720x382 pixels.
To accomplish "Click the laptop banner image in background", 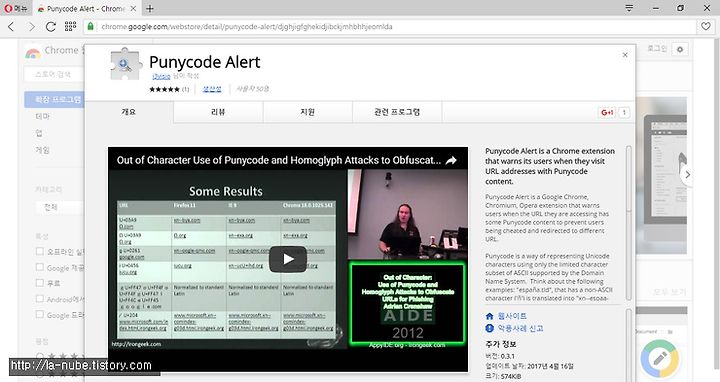I will (662, 175).
